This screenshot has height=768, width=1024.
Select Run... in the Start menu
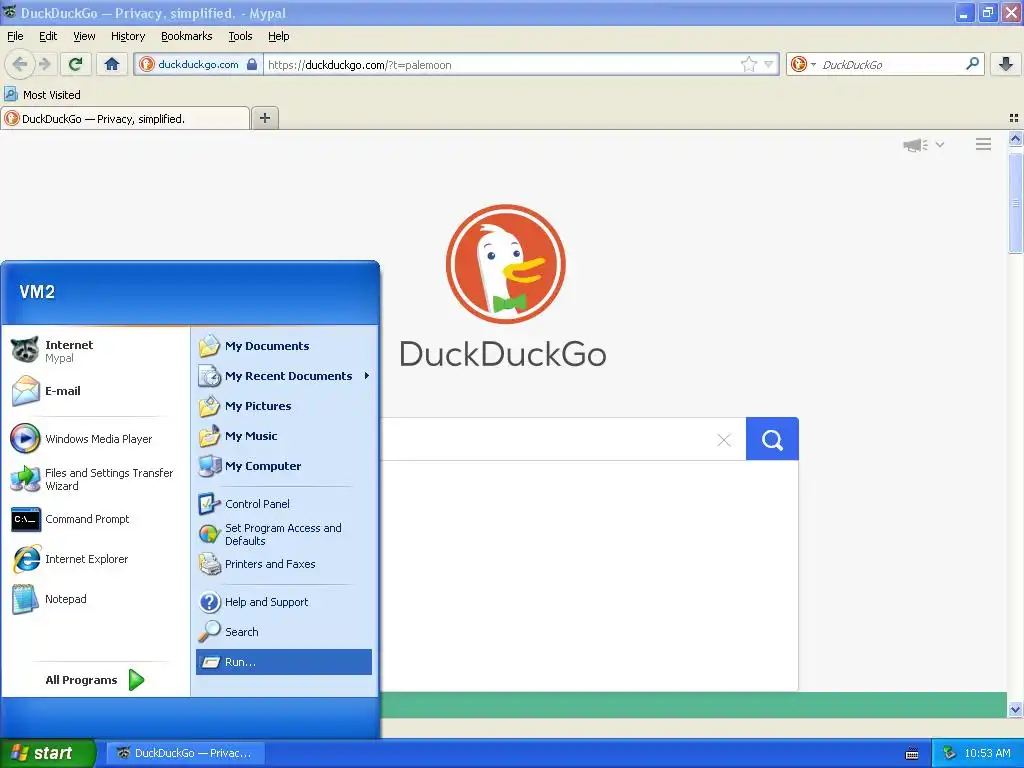[283, 662]
